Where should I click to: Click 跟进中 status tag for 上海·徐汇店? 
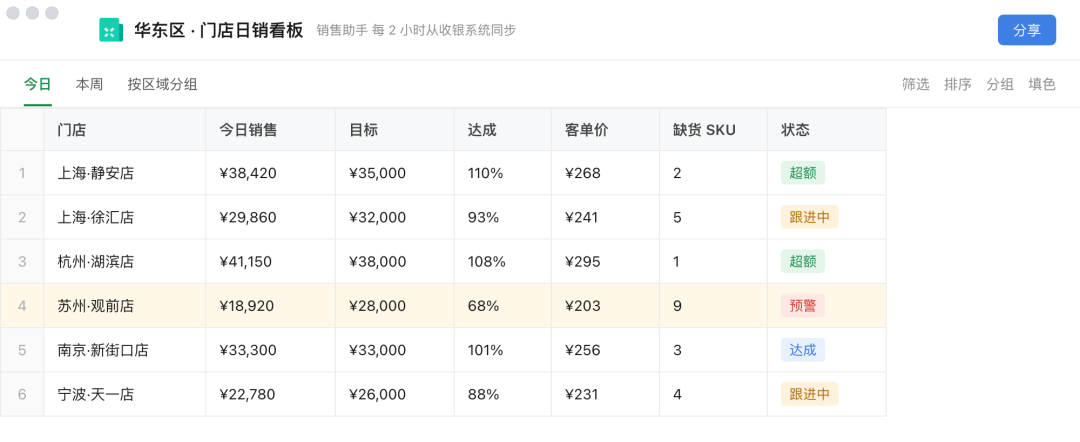tap(809, 218)
